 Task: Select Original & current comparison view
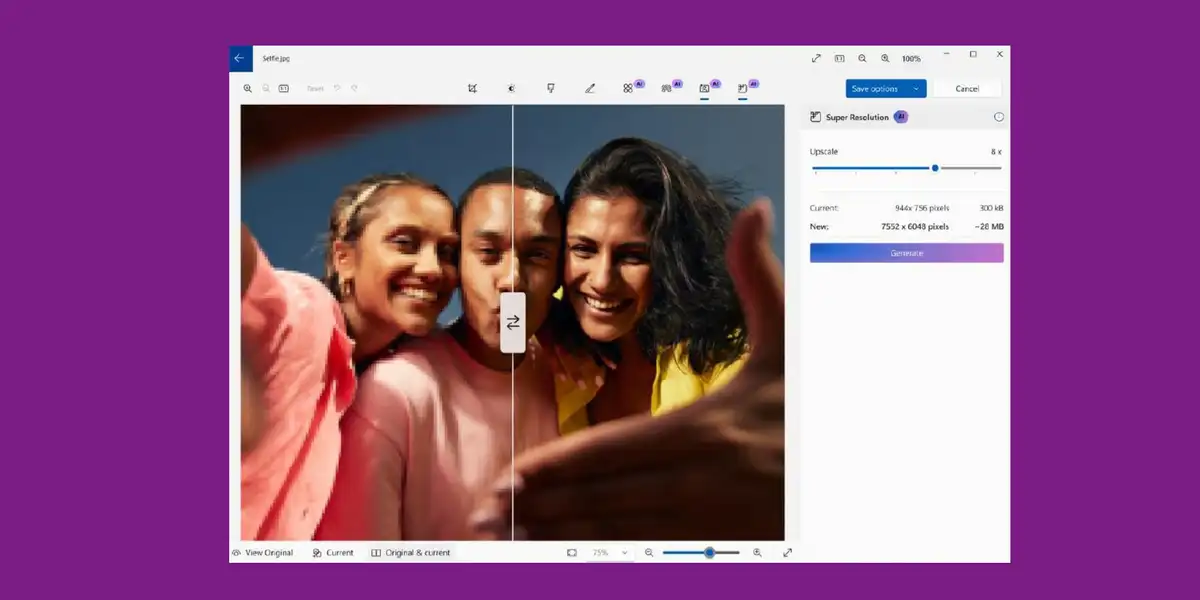(x=410, y=552)
